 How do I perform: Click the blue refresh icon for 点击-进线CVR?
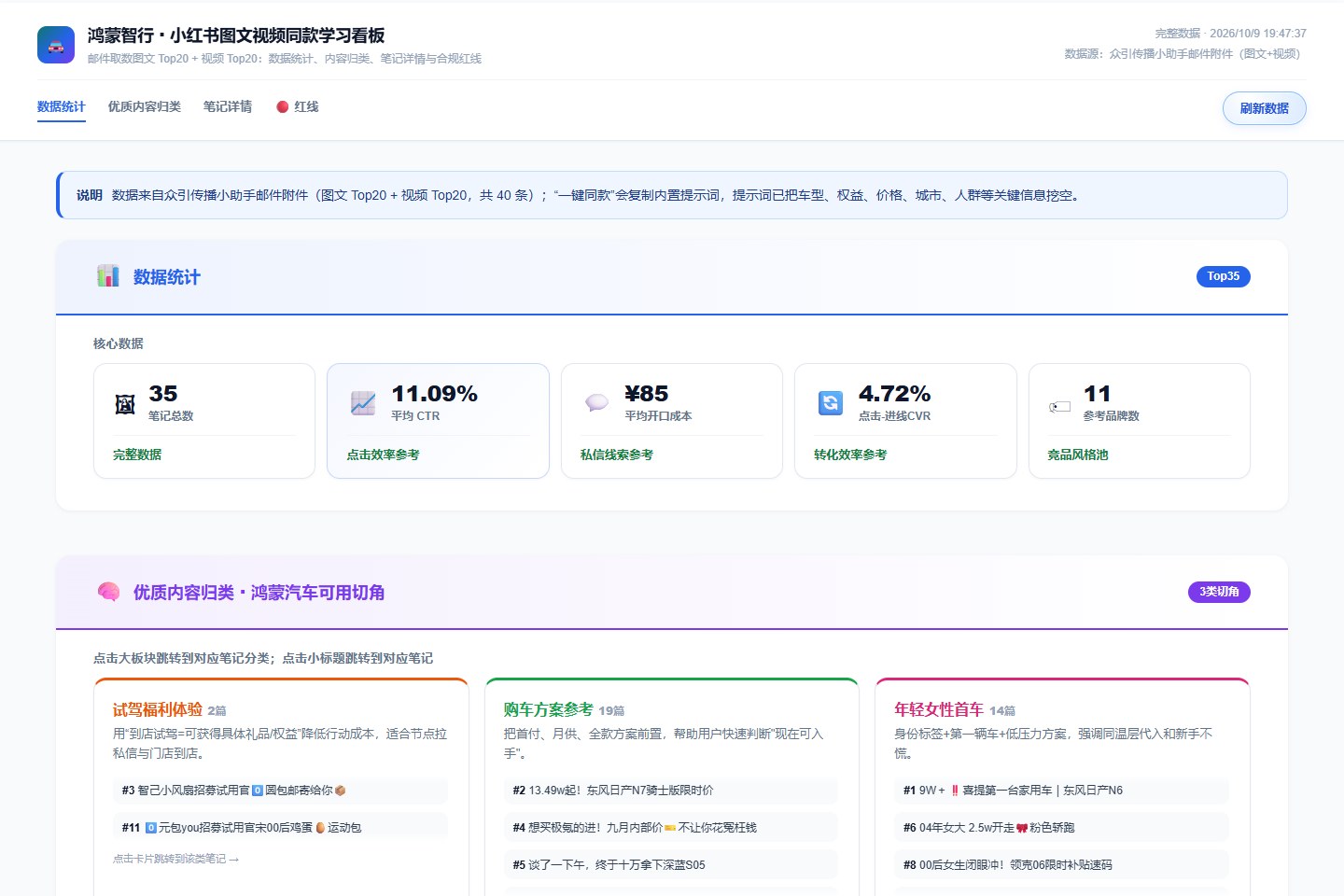(830, 403)
